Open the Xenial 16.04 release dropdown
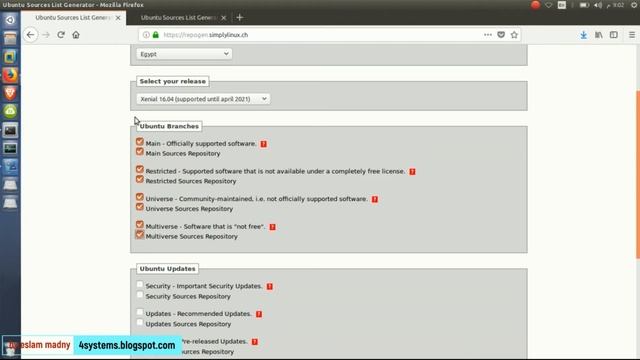The image size is (640, 360). (x=203, y=99)
